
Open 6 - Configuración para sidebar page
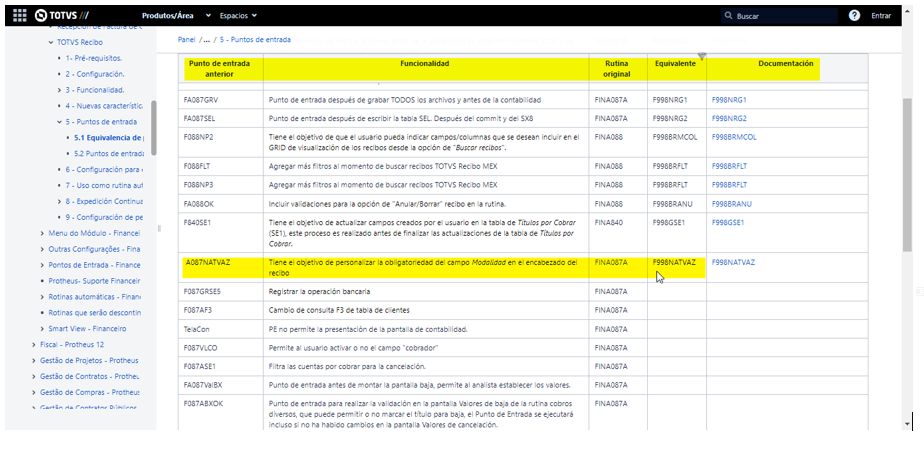coord(104,170)
